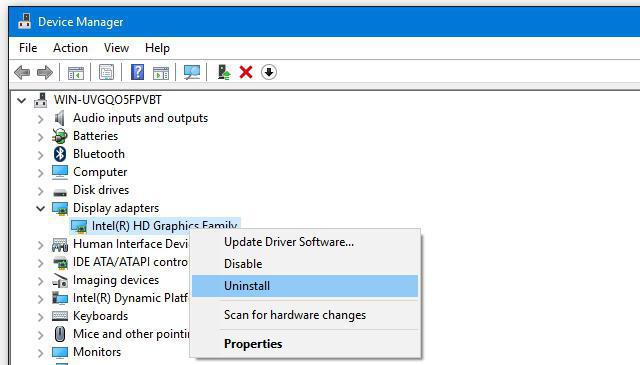Collapse the Display adapters node
640x365 pixels.
40,209
